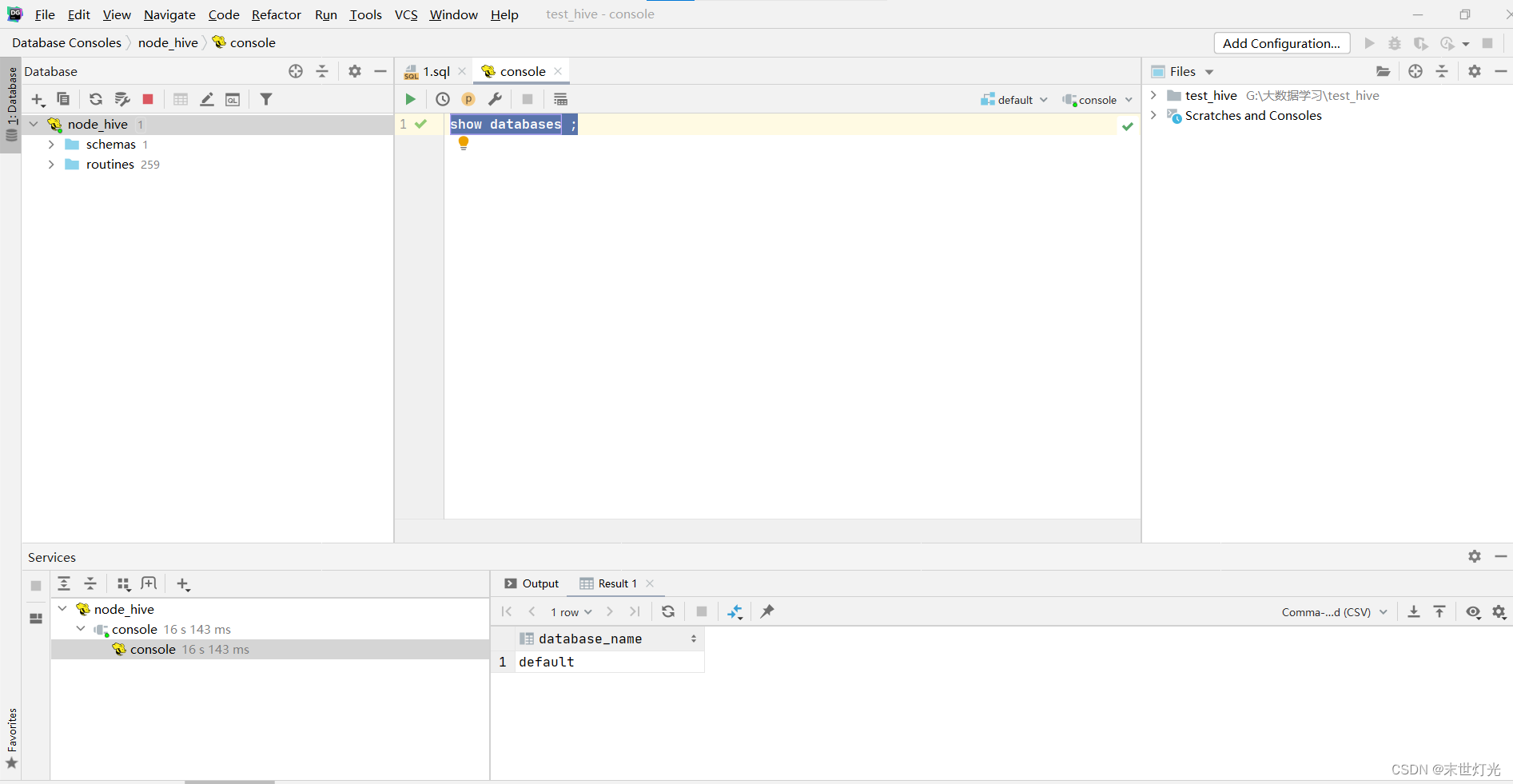Click the show databases query text
This screenshot has width=1513, height=784.
click(x=506, y=124)
